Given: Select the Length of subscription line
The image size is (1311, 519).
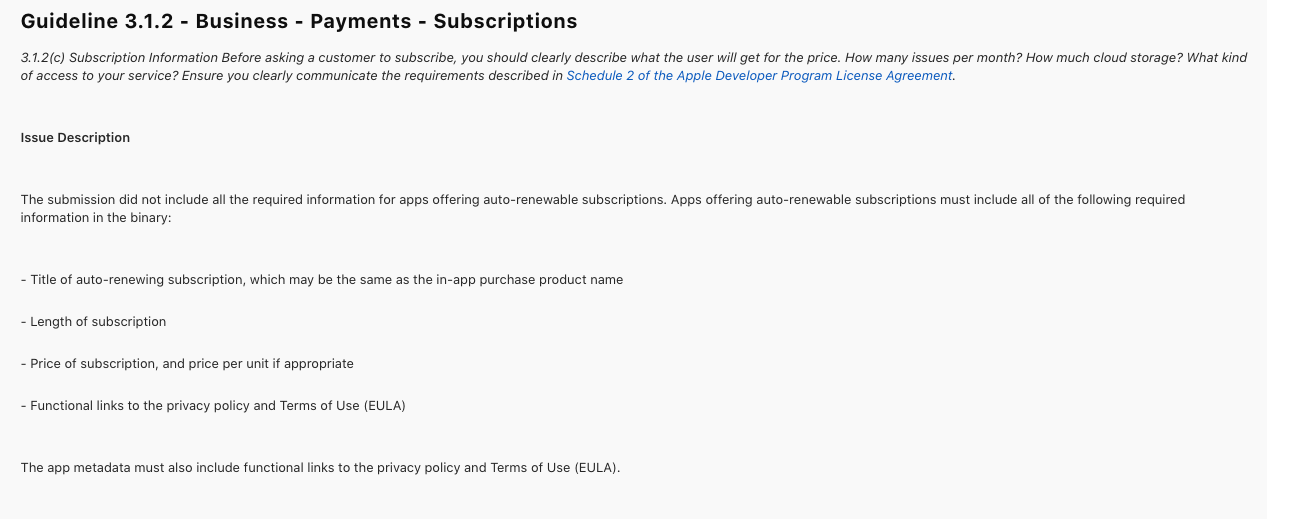Looking at the screenshot, I should (x=93, y=322).
